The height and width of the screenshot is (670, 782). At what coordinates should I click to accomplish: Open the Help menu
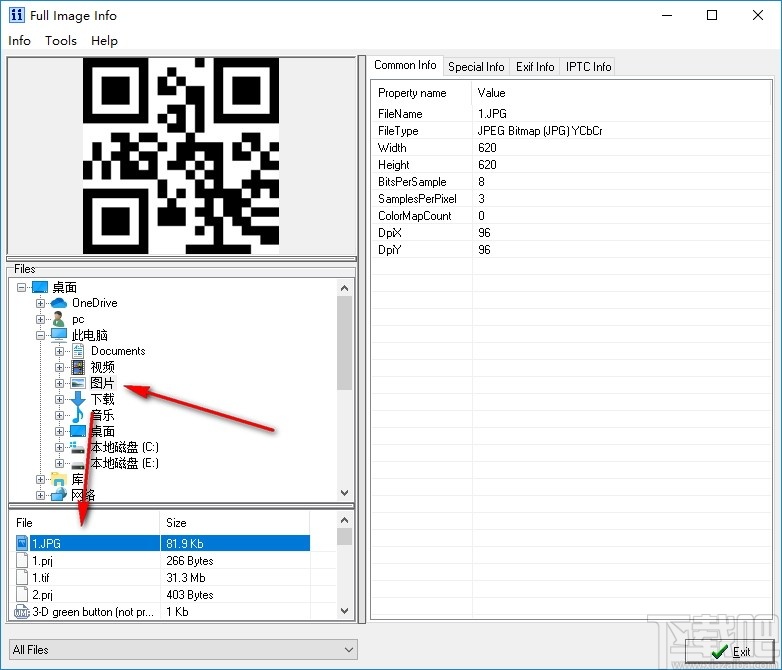coord(104,40)
